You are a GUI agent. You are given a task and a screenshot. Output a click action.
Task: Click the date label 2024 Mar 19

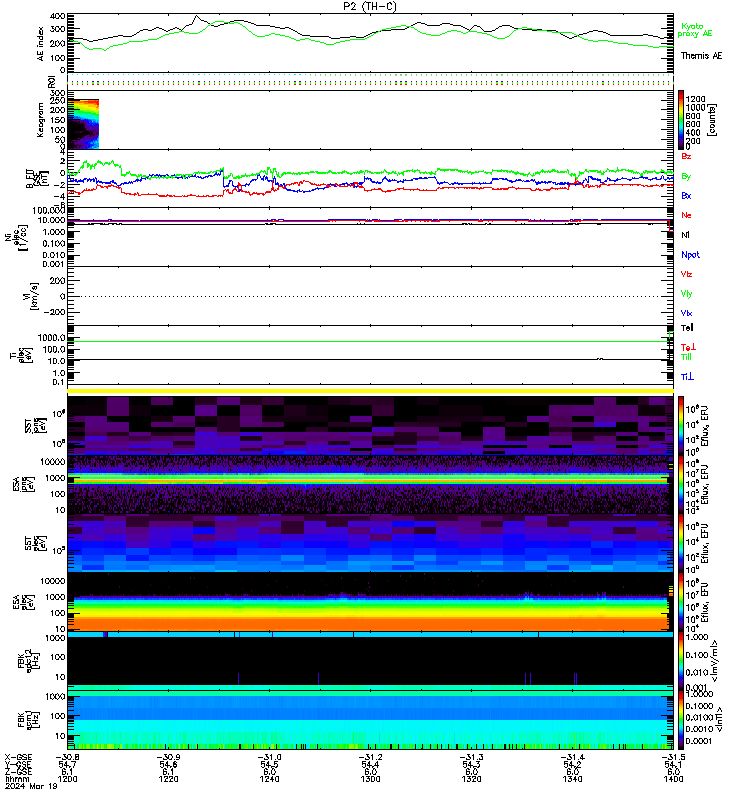click(x=31, y=786)
